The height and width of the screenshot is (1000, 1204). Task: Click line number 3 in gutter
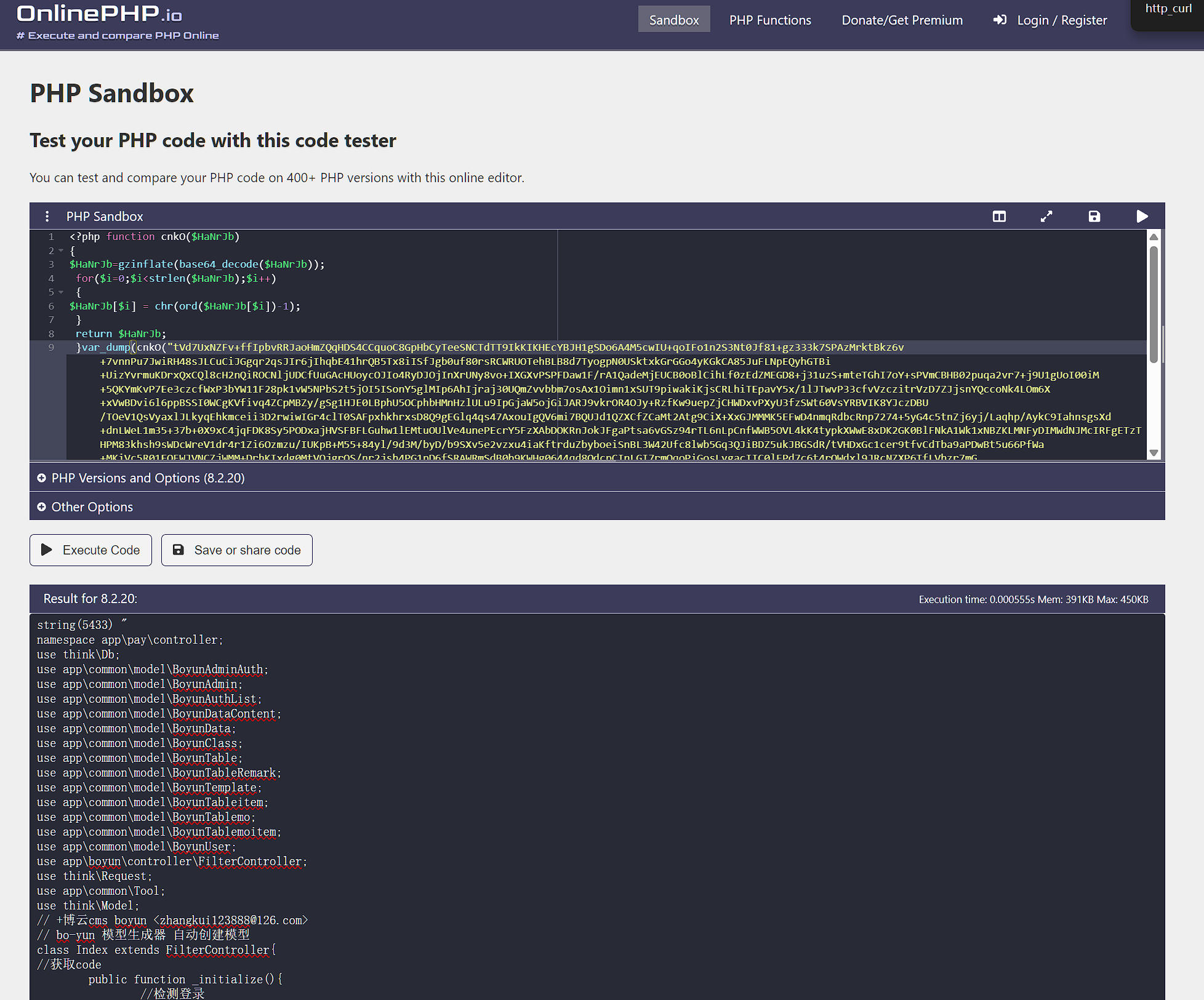[x=52, y=265]
